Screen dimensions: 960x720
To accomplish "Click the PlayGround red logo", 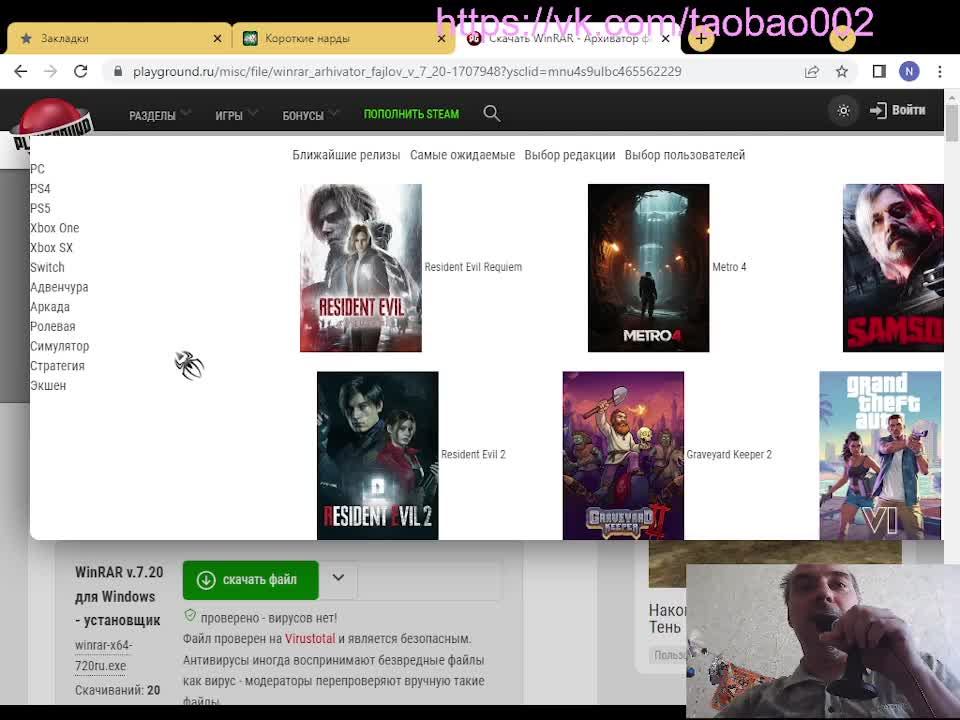I will [52, 124].
